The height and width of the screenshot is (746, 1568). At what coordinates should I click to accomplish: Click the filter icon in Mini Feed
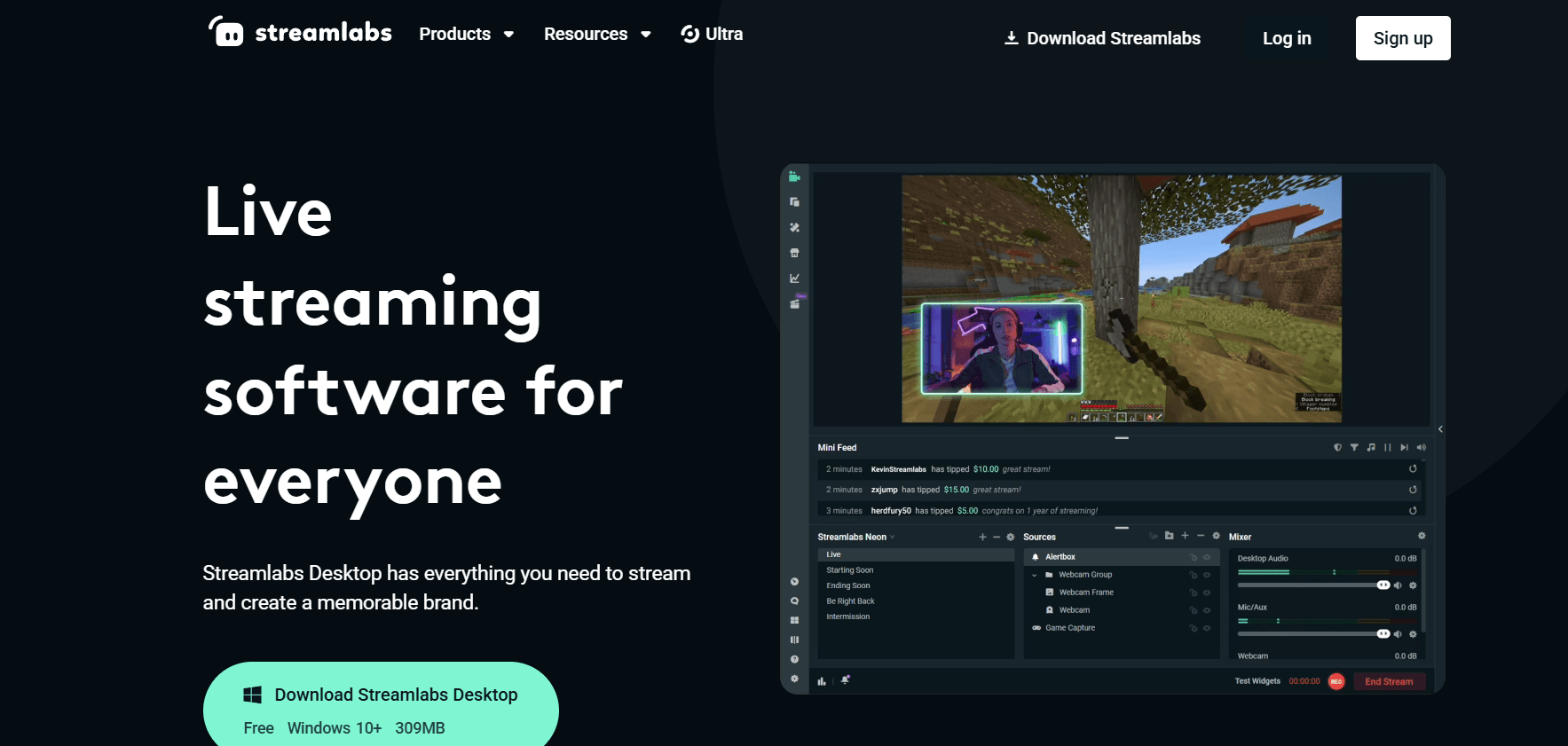[x=1354, y=447]
